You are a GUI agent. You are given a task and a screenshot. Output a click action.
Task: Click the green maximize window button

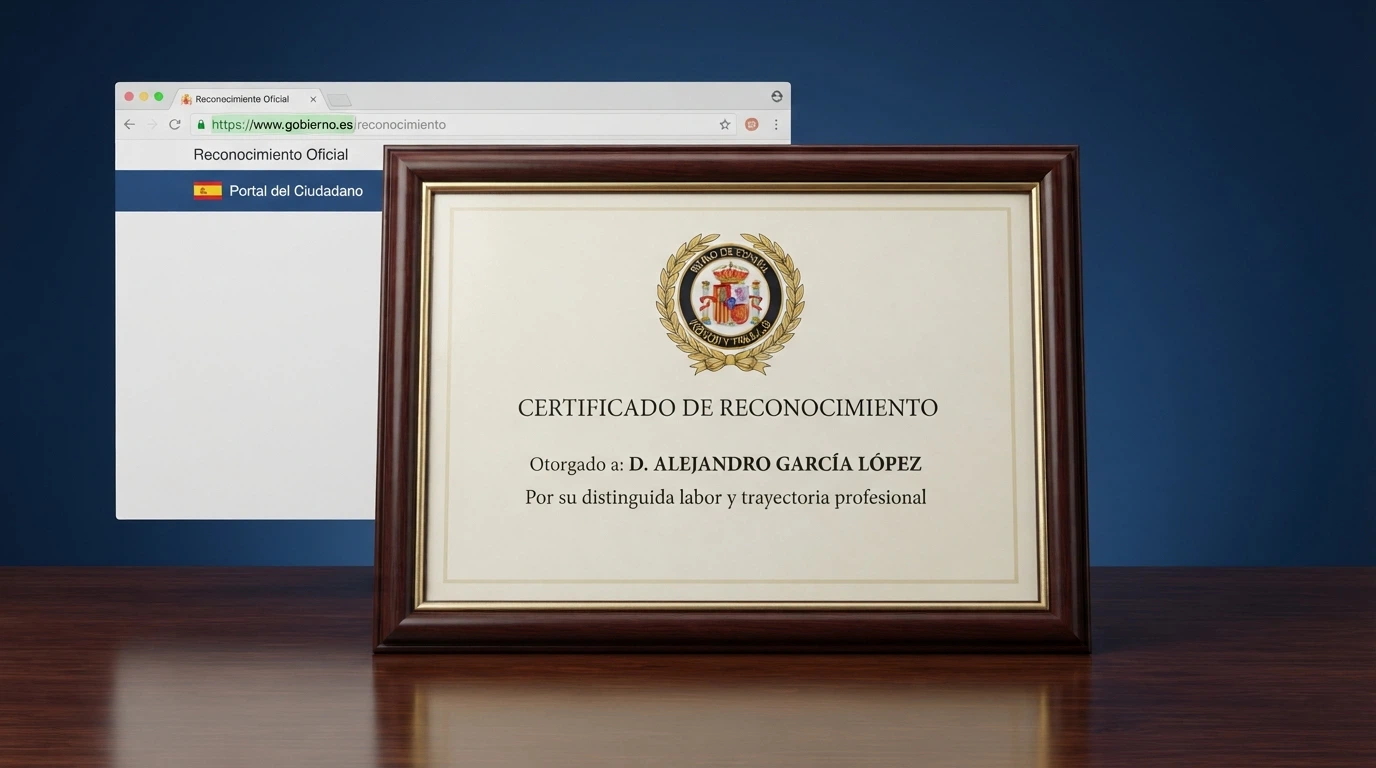click(x=159, y=97)
